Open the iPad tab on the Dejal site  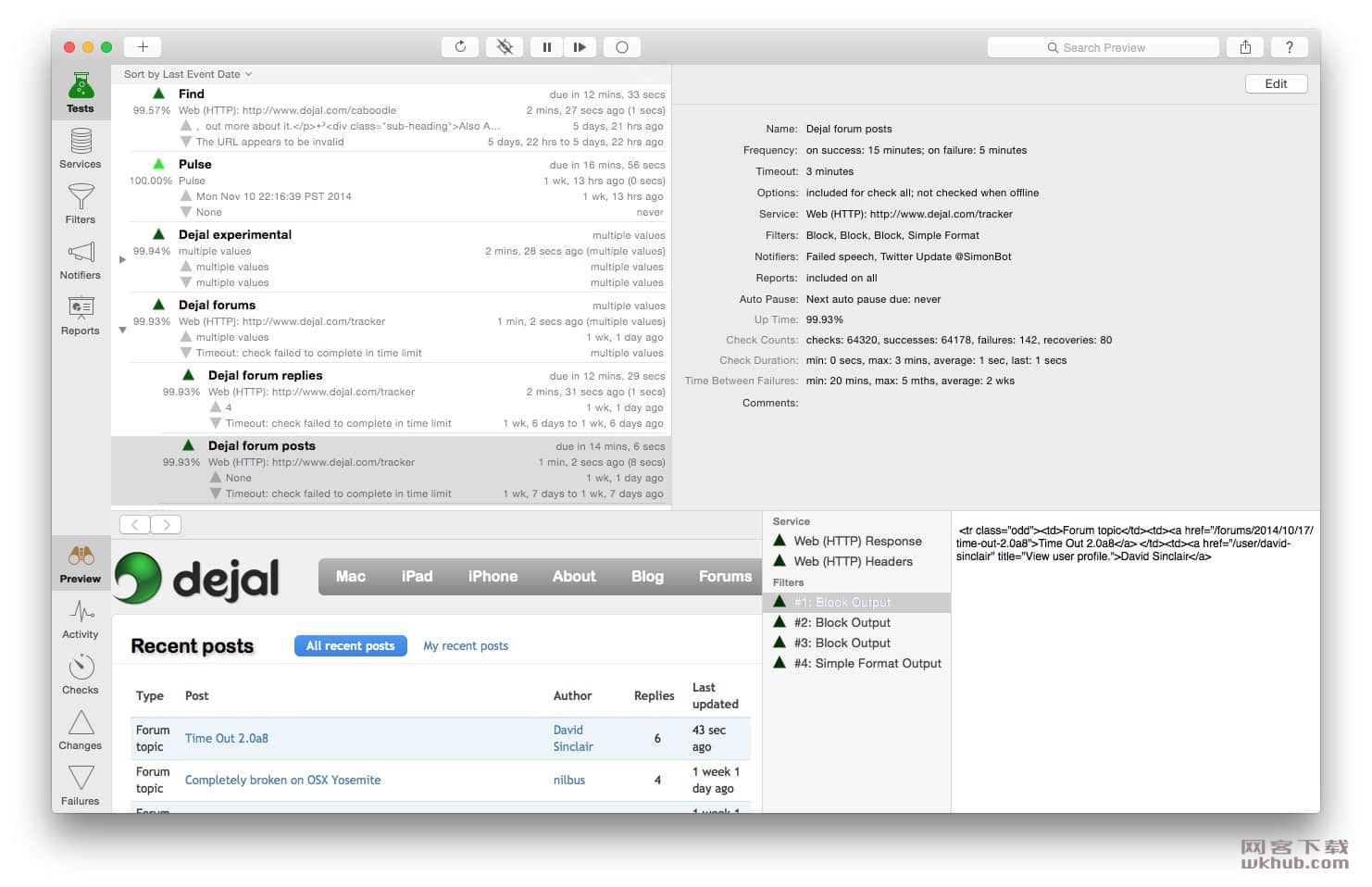(x=417, y=576)
